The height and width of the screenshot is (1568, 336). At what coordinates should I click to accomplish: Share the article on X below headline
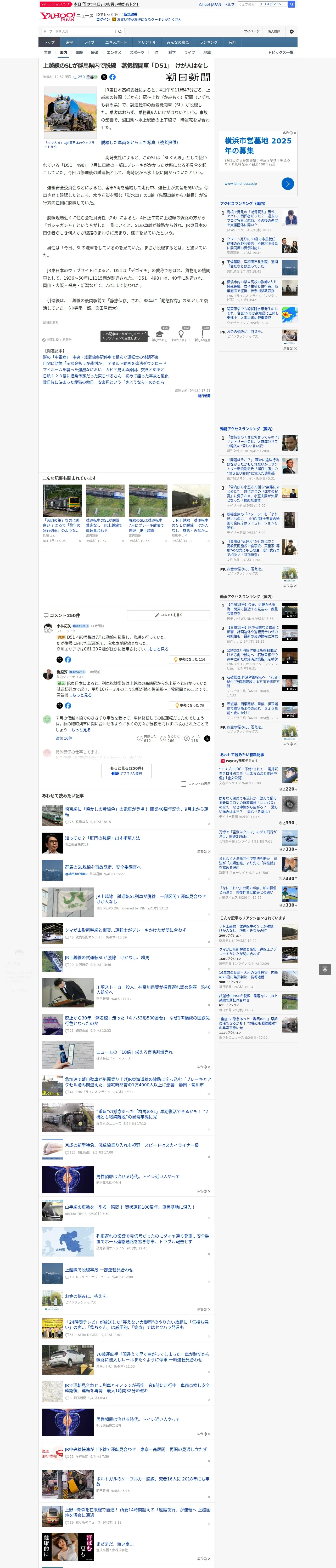pyautogui.click(x=104, y=77)
